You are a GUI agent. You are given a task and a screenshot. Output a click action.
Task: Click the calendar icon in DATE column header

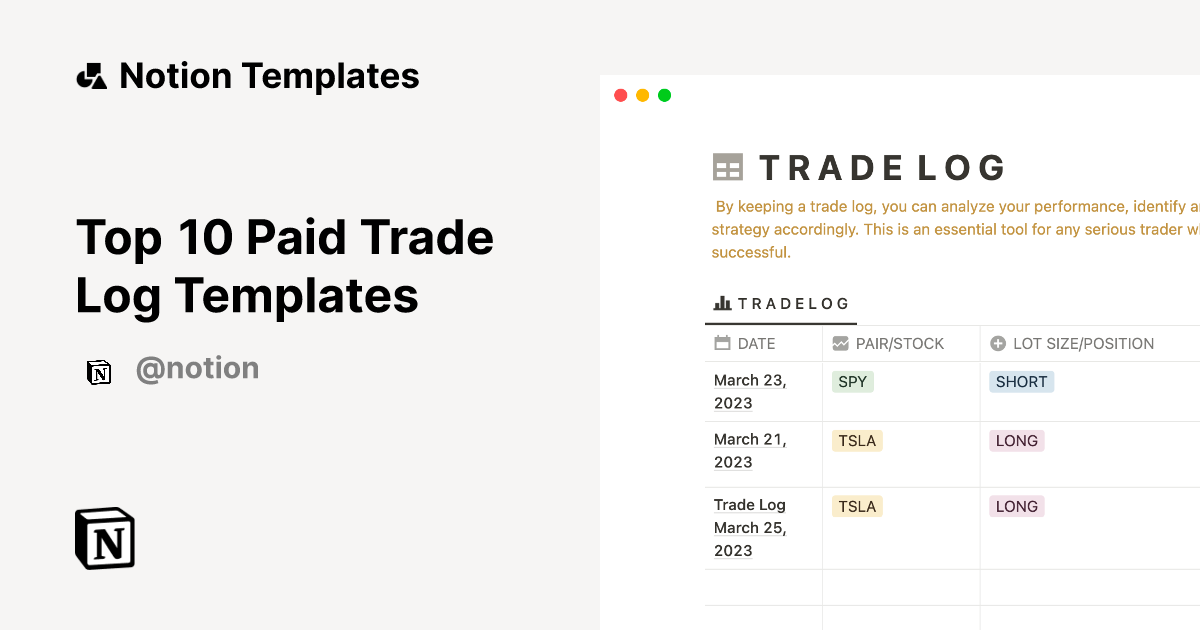click(x=722, y=343)
